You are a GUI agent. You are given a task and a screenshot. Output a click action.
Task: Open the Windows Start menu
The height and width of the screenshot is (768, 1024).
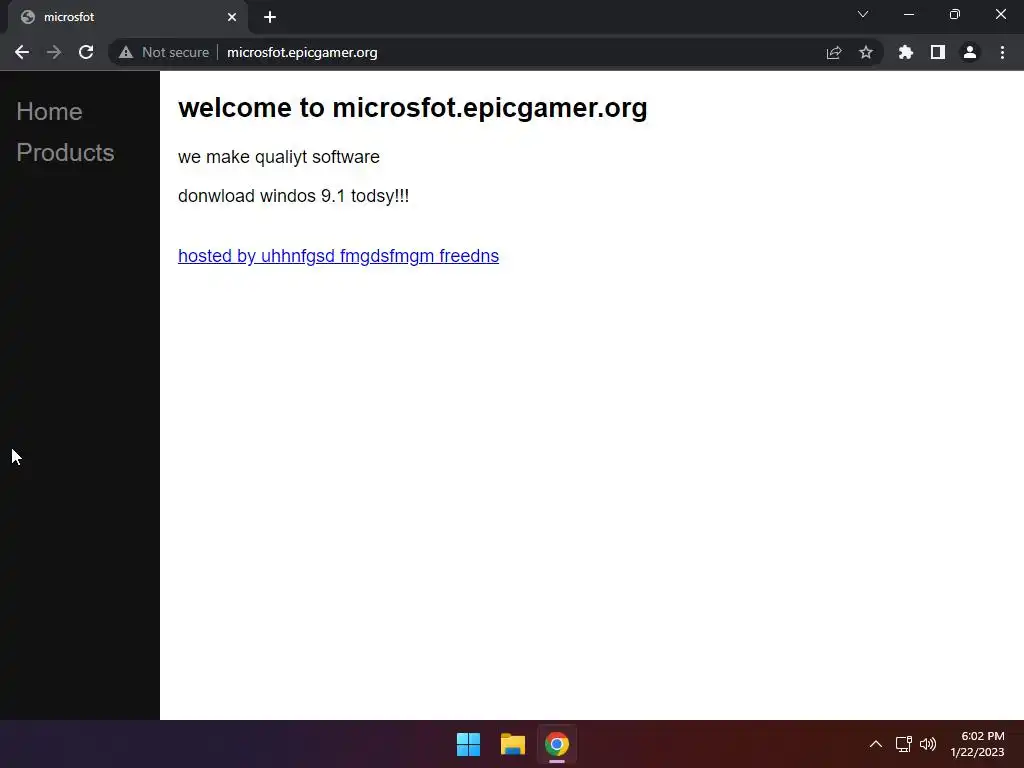(x=468, y=744)
